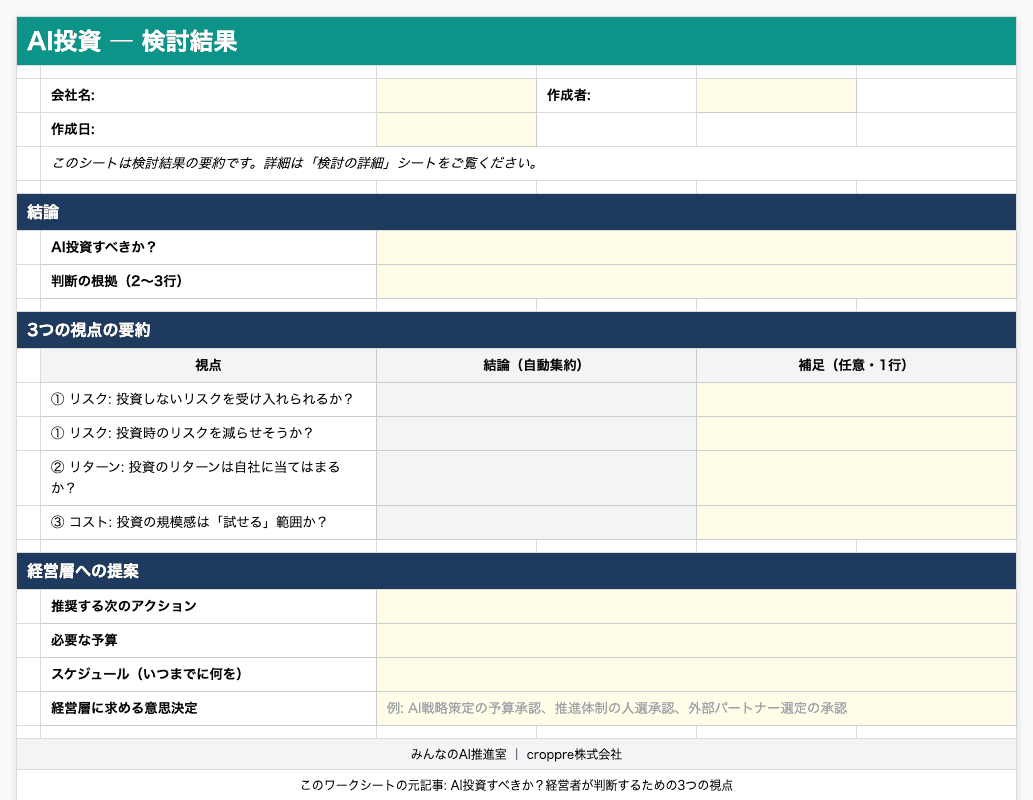Click 補足 cell for コスト row
Viewport: 1033px width, 800px height.
coord(855,522)
